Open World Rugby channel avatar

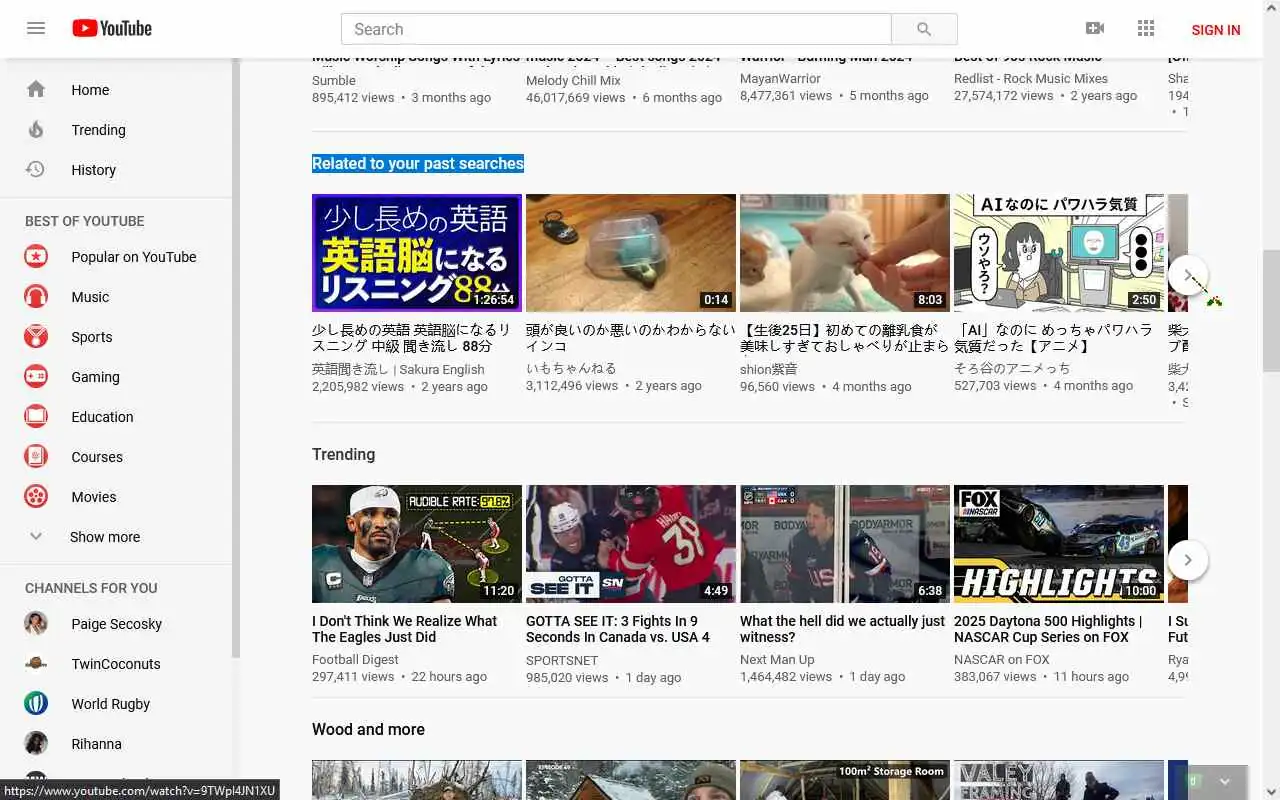click(36, 704)
